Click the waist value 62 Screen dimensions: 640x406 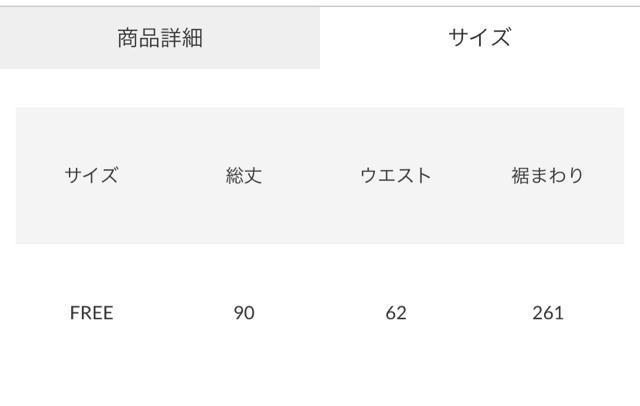(x=396, y=313)
